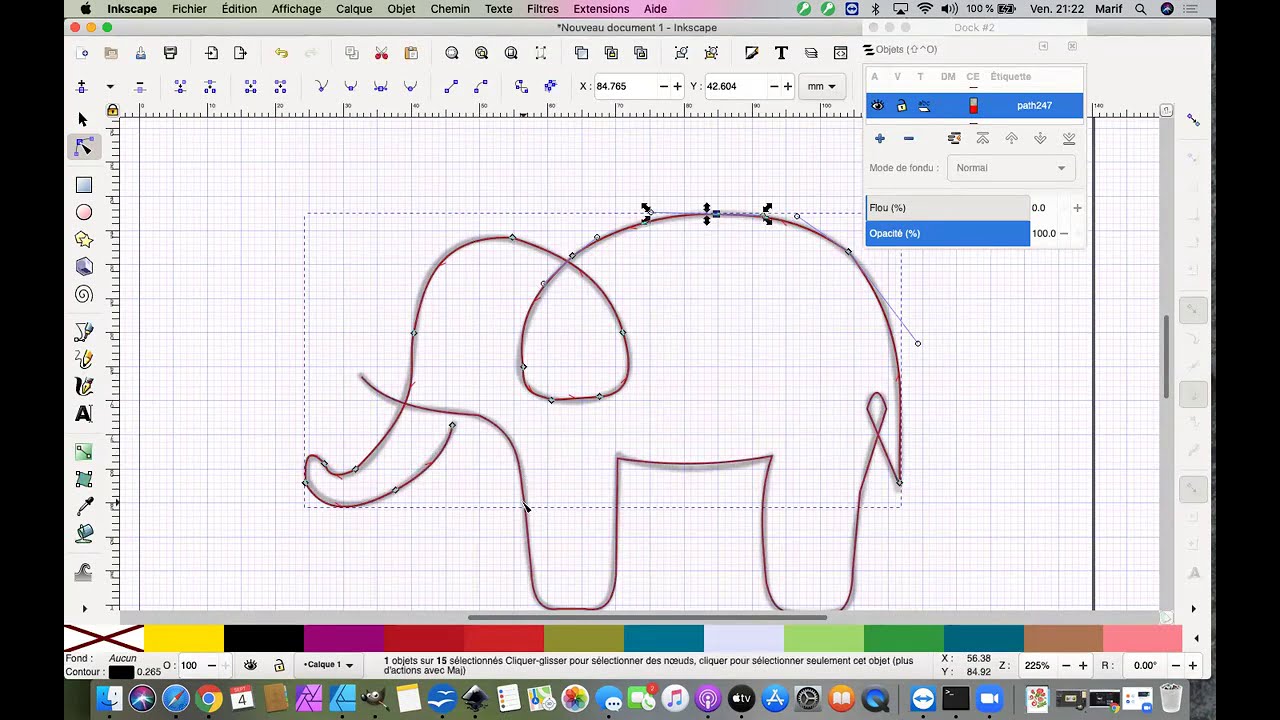The image size is (1280, 720).
Task: Open the Calque 1 layer selector
Action: 328,665
